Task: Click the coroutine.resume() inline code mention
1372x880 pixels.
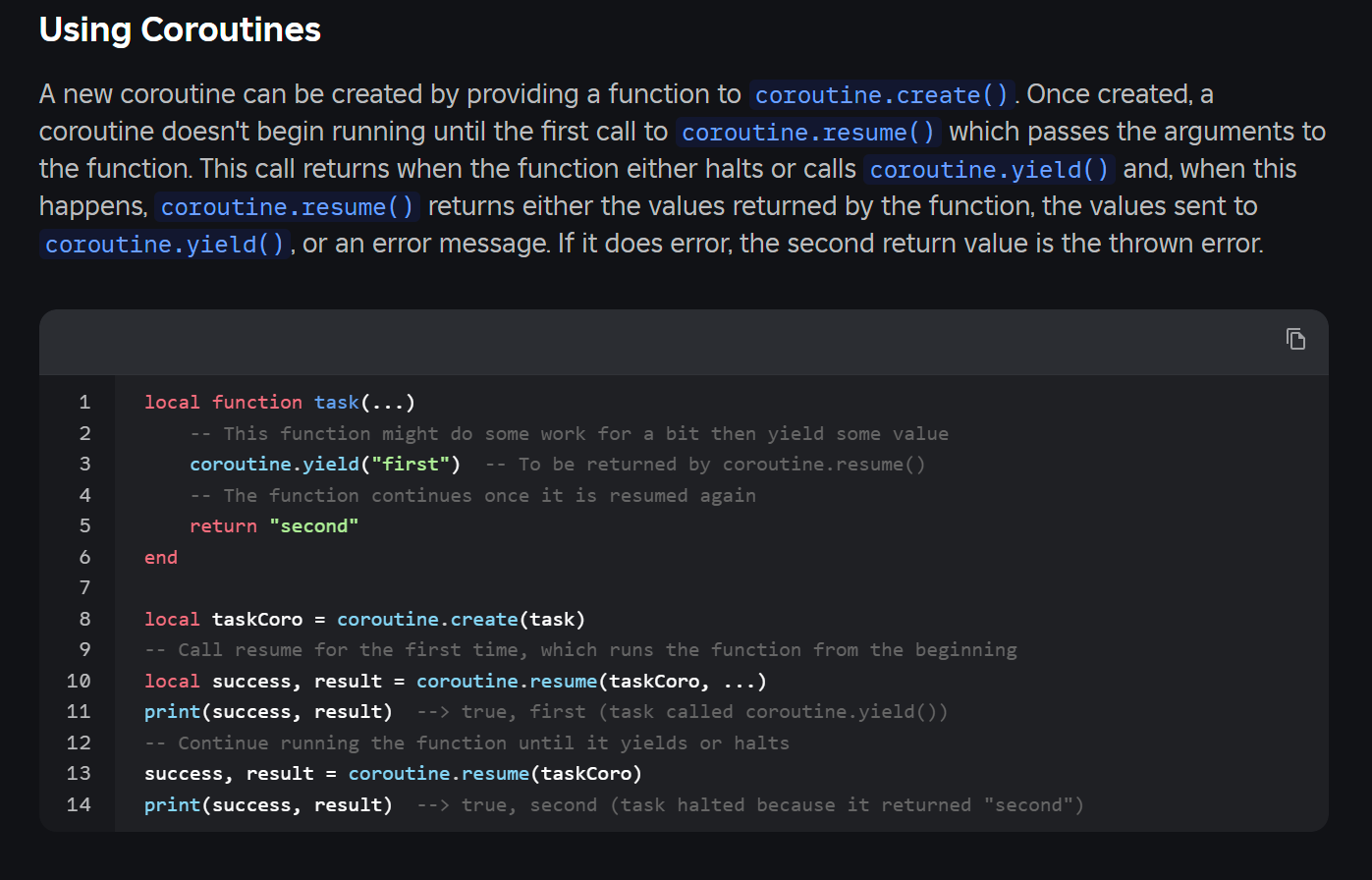Action: click(x=807, y=131)
